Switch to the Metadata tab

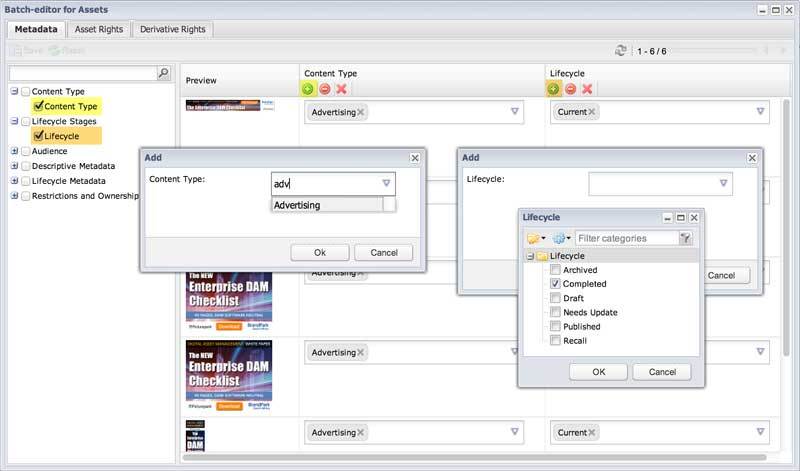coord(36,30)
